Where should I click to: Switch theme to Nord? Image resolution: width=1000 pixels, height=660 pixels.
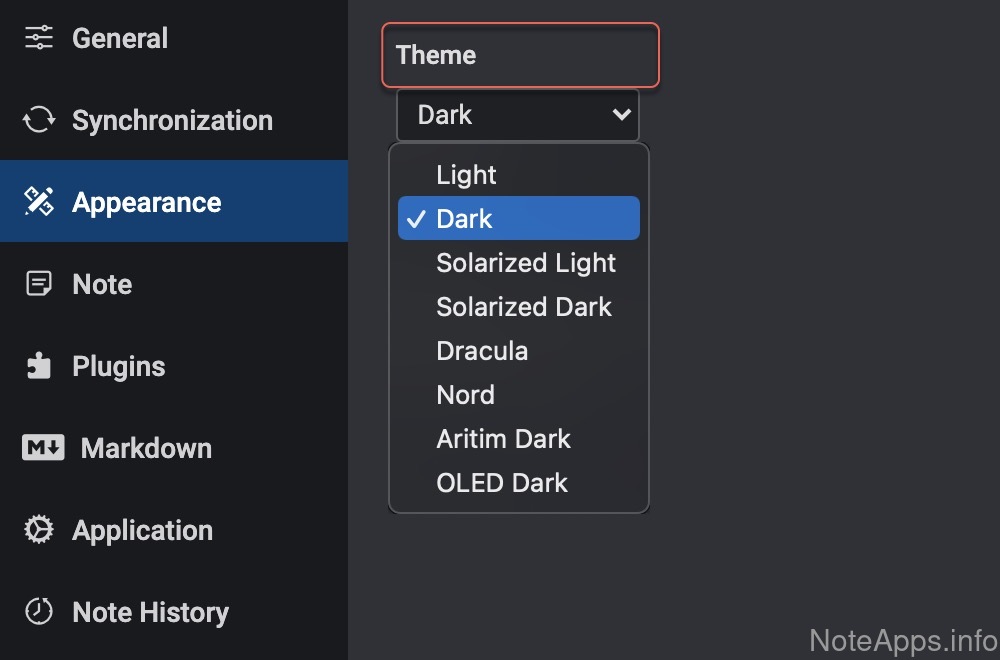tap(465, 395)
